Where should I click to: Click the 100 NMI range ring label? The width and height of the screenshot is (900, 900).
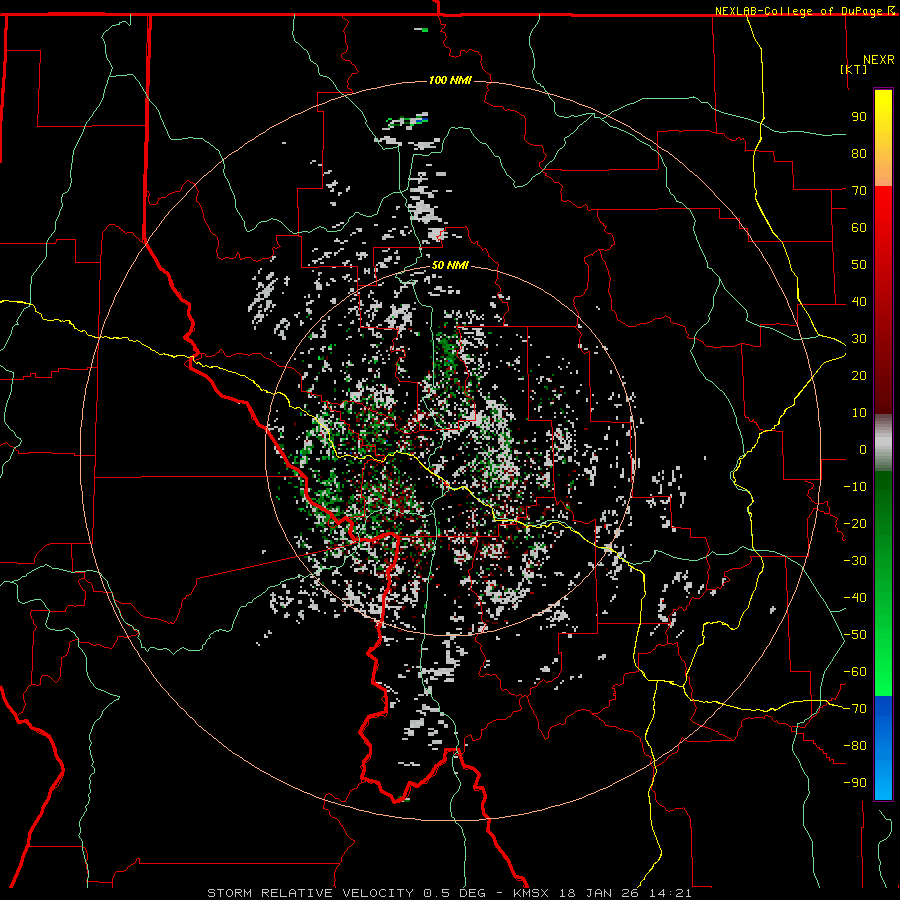451,80
